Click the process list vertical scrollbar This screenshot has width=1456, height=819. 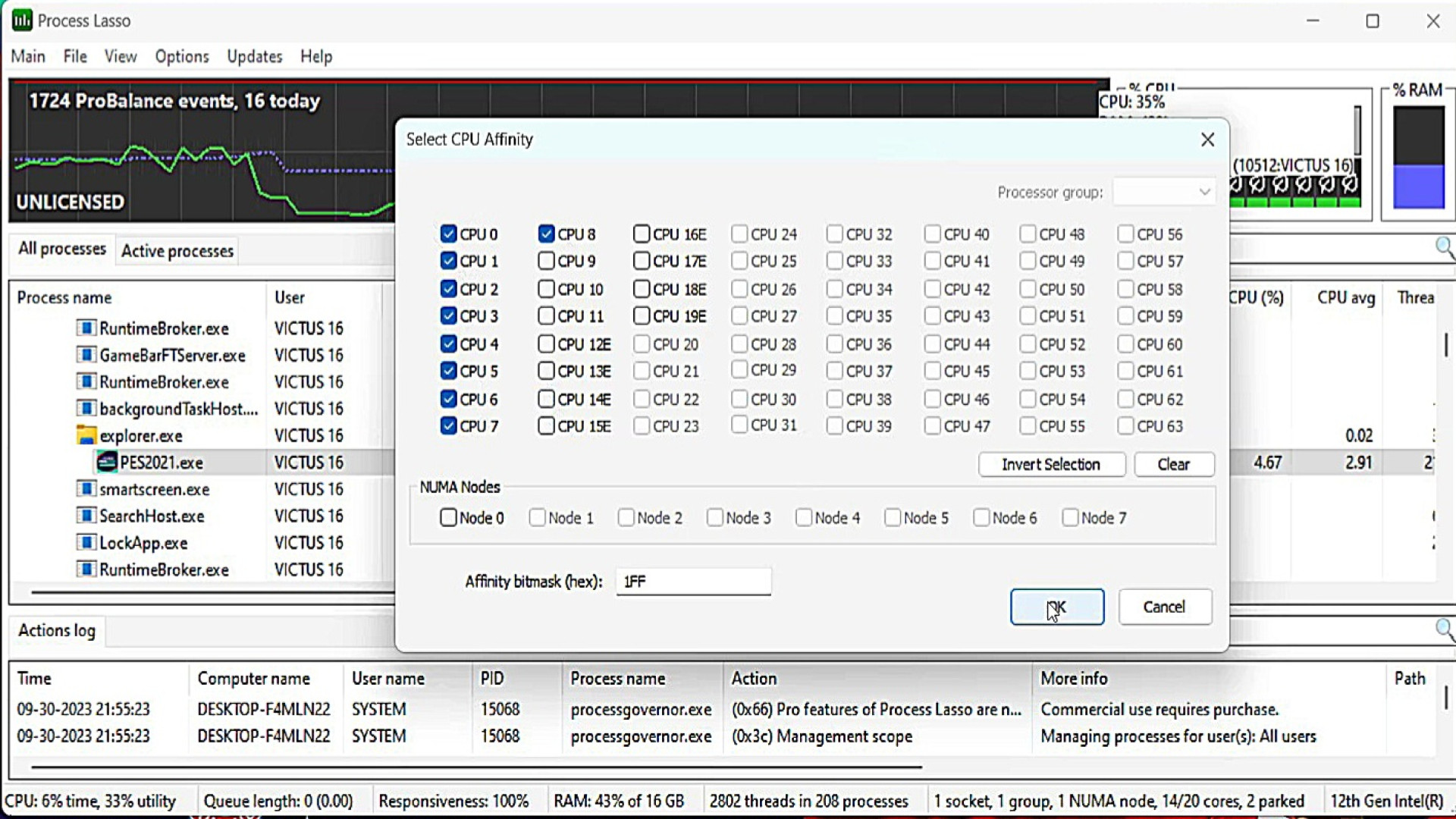[x=1446, y=345]
